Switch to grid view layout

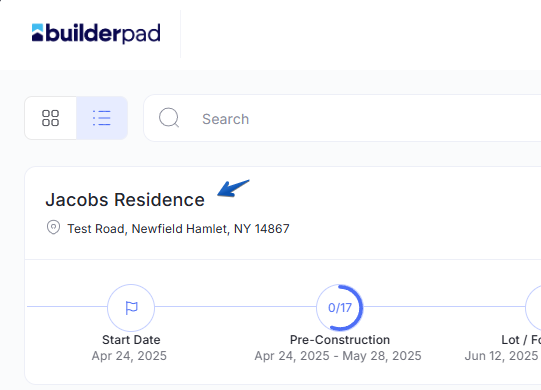50,118
